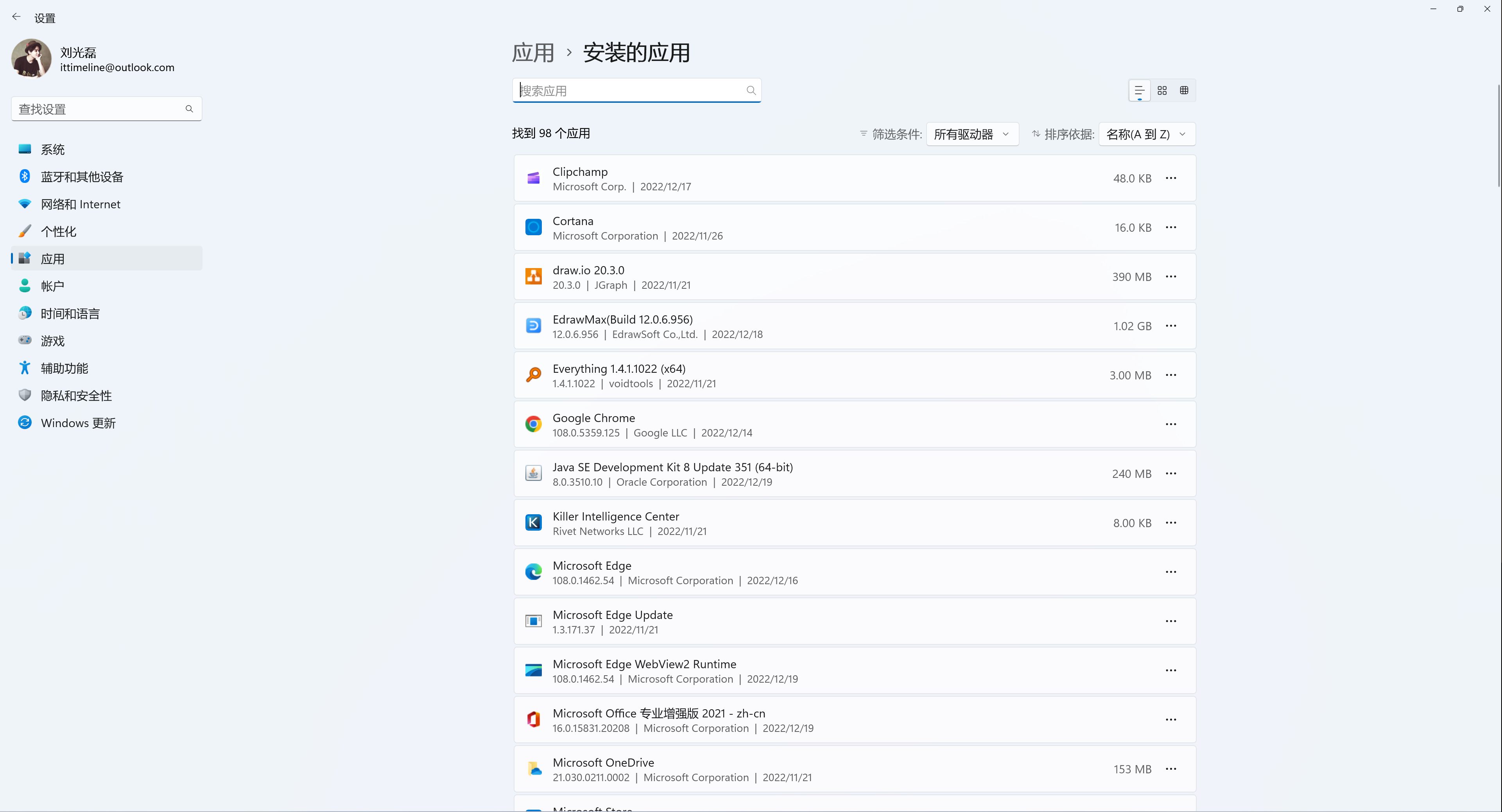Click the ittimeline@outlook.com account email
Image resolution: width=1502 pixels, height=812 pixels.
pyautogui.click(x=117, y=68)
